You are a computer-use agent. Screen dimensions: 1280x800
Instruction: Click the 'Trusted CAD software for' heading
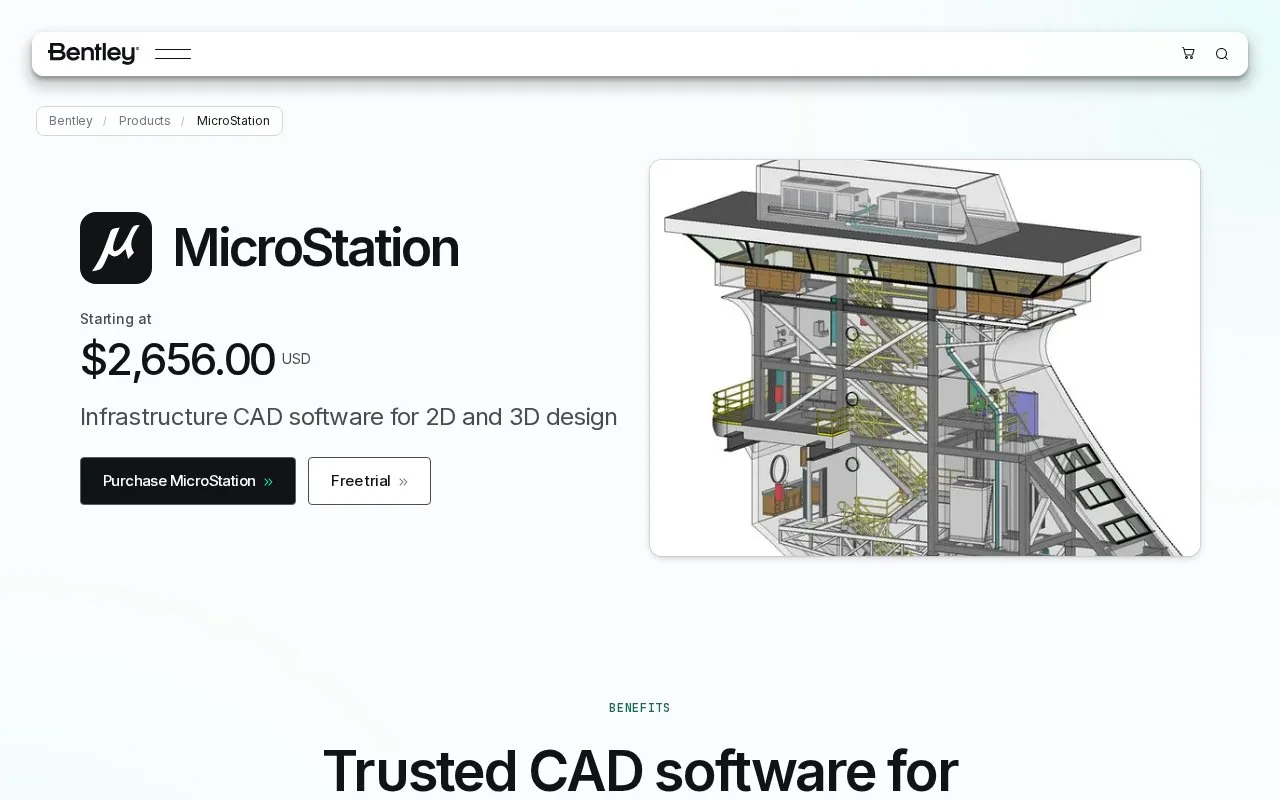[640, 770]
